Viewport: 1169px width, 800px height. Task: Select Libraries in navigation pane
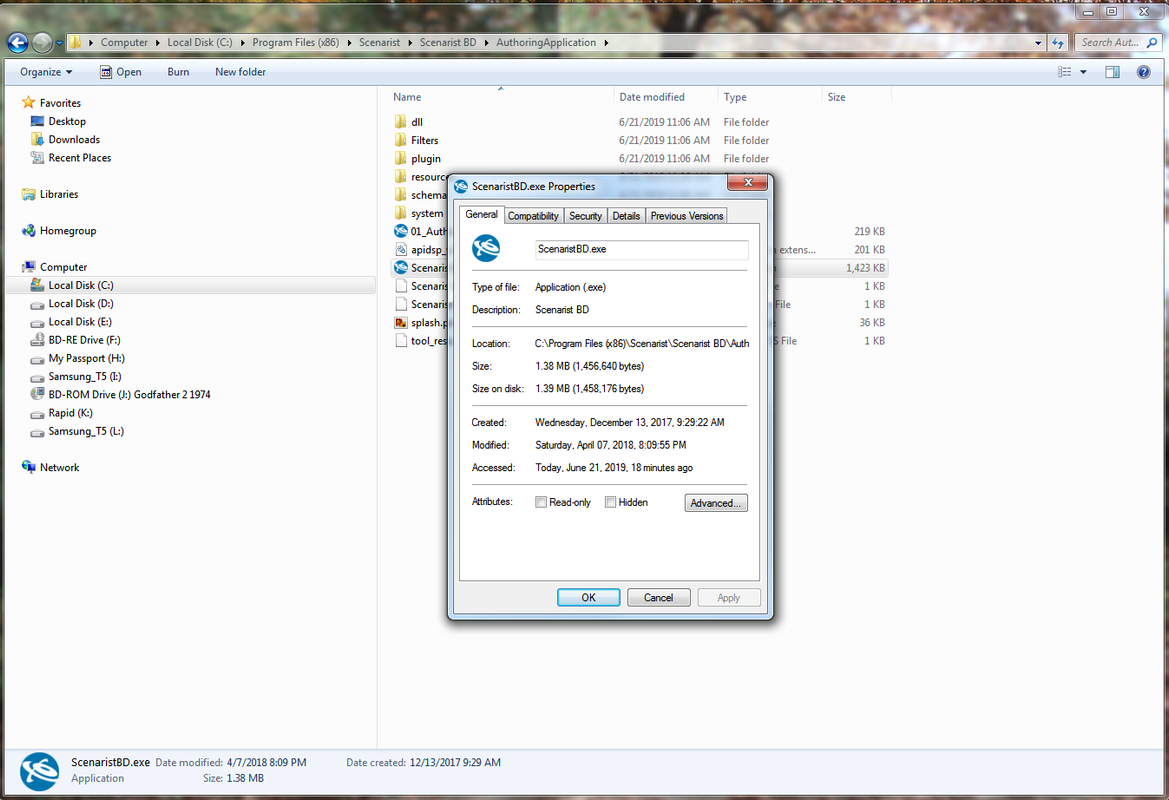pyautogui.click(x=50, y=194)
